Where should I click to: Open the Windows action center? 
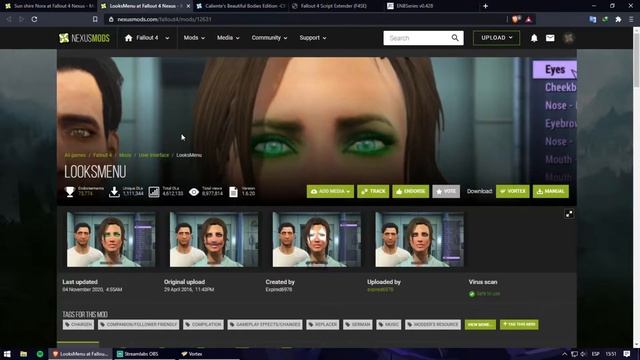627,354
